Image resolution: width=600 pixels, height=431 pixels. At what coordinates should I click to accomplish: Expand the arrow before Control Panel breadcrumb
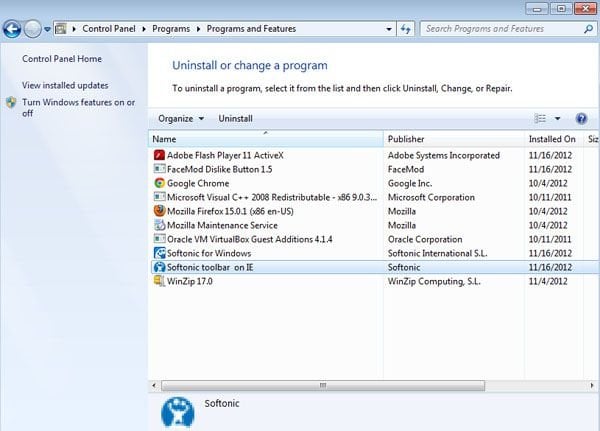pyautogui.click(x=73, y=29)
